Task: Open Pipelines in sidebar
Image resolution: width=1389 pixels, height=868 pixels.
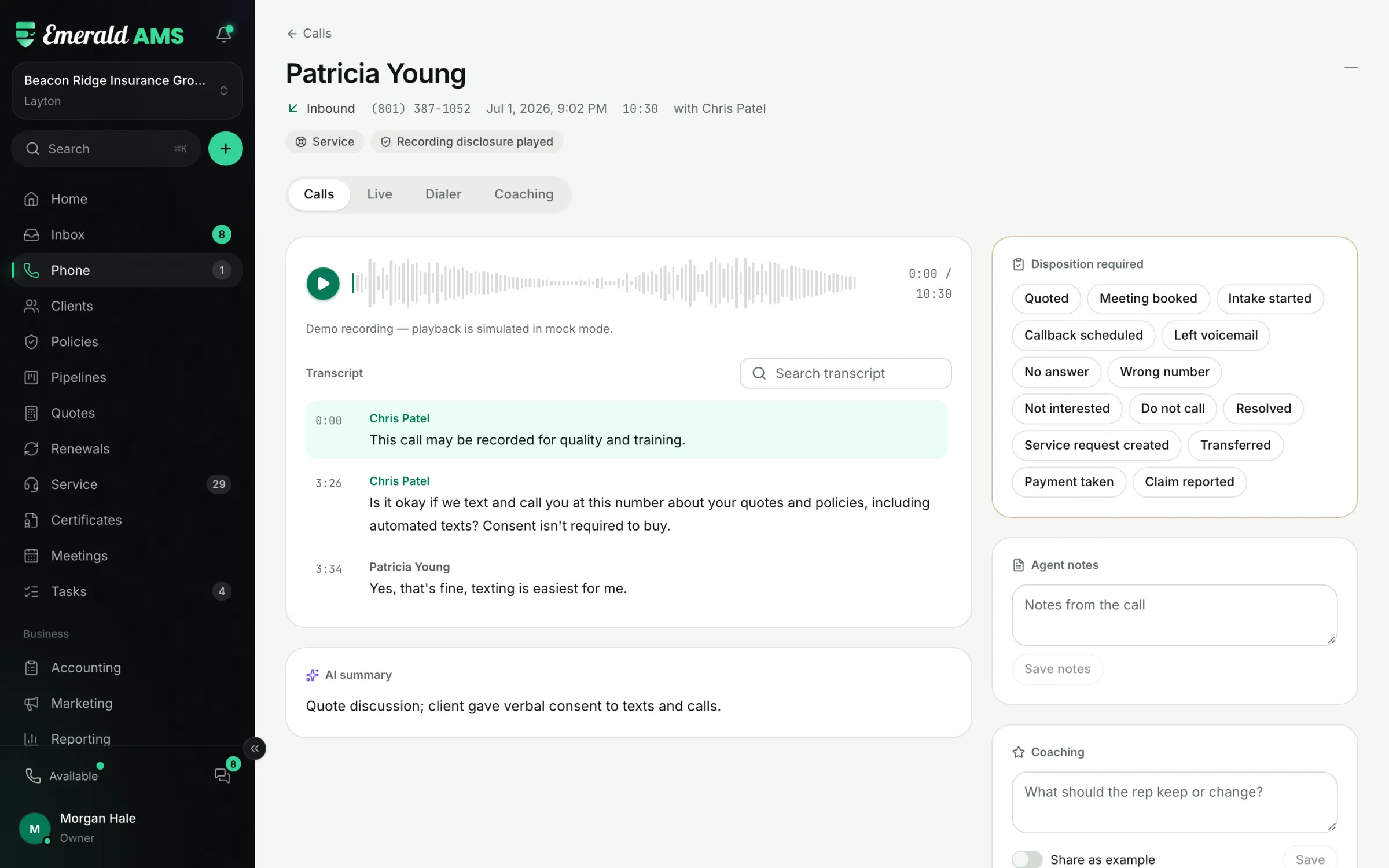Action: coord(127,377)
